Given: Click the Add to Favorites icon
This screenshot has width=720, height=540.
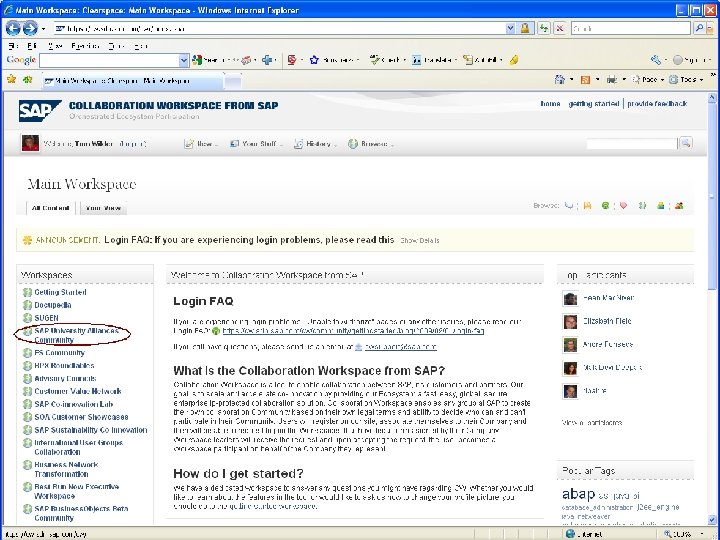Looking at the screenshot, I should click(x=28, y=79).
